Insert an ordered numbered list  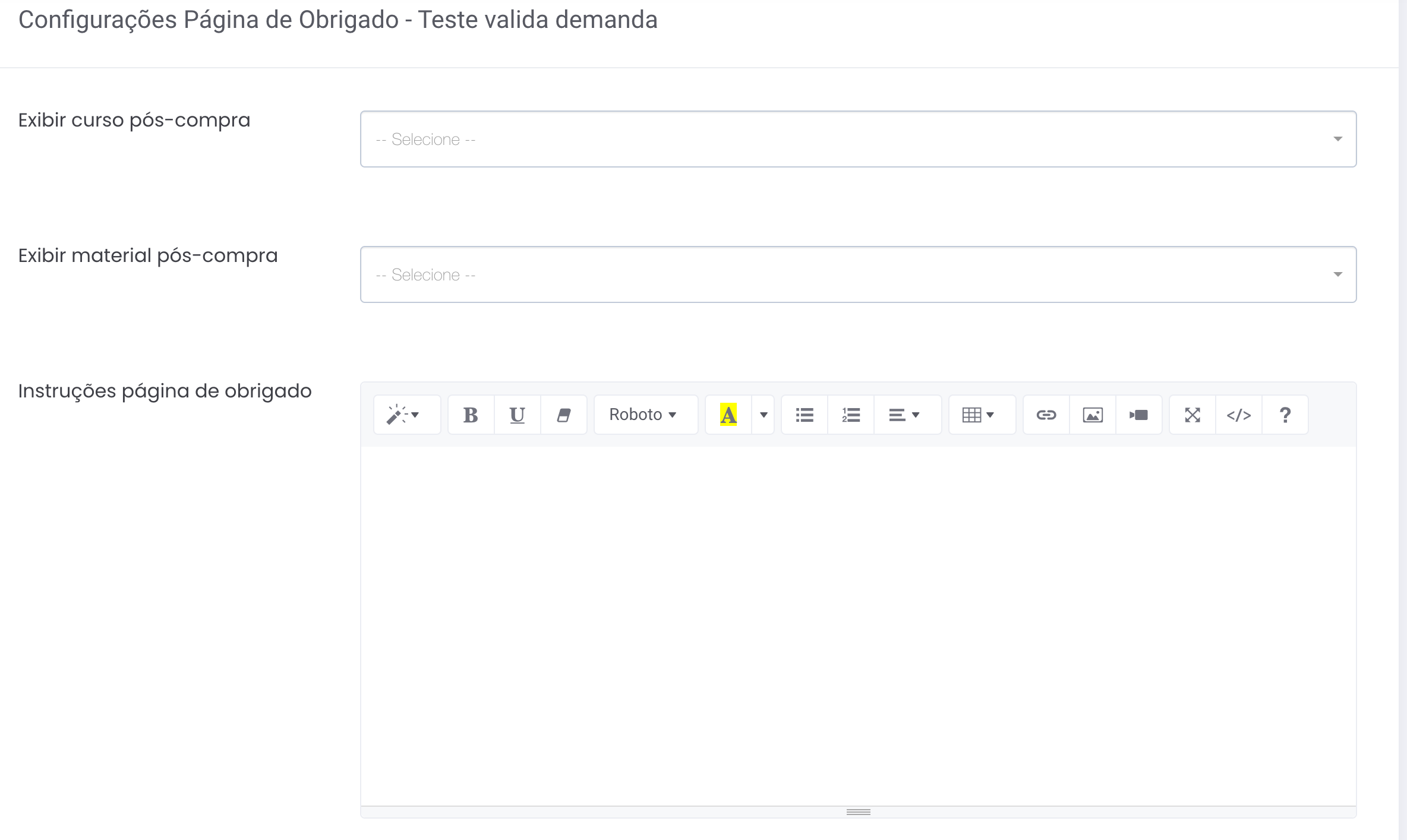click(851, 415)
